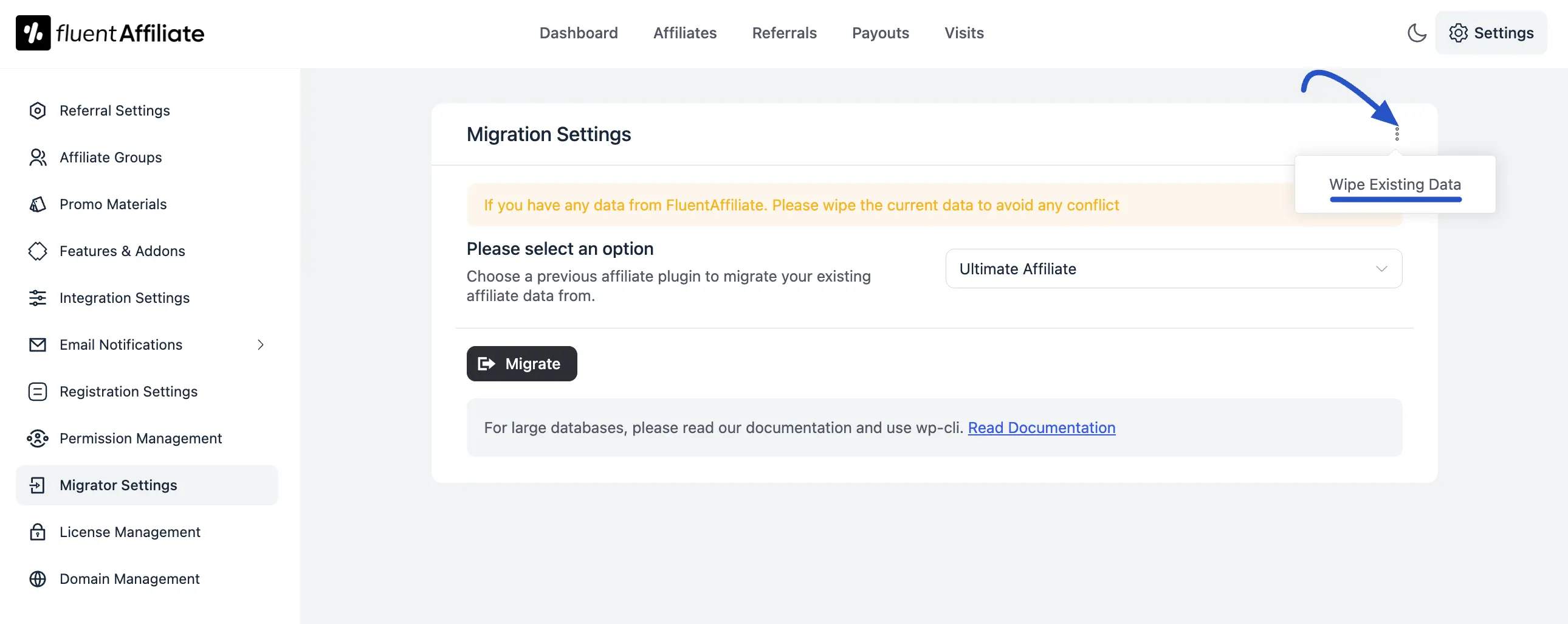Select Wipe Existing Data menu option
This screenshot has height=624, width=1568.
1395,184
